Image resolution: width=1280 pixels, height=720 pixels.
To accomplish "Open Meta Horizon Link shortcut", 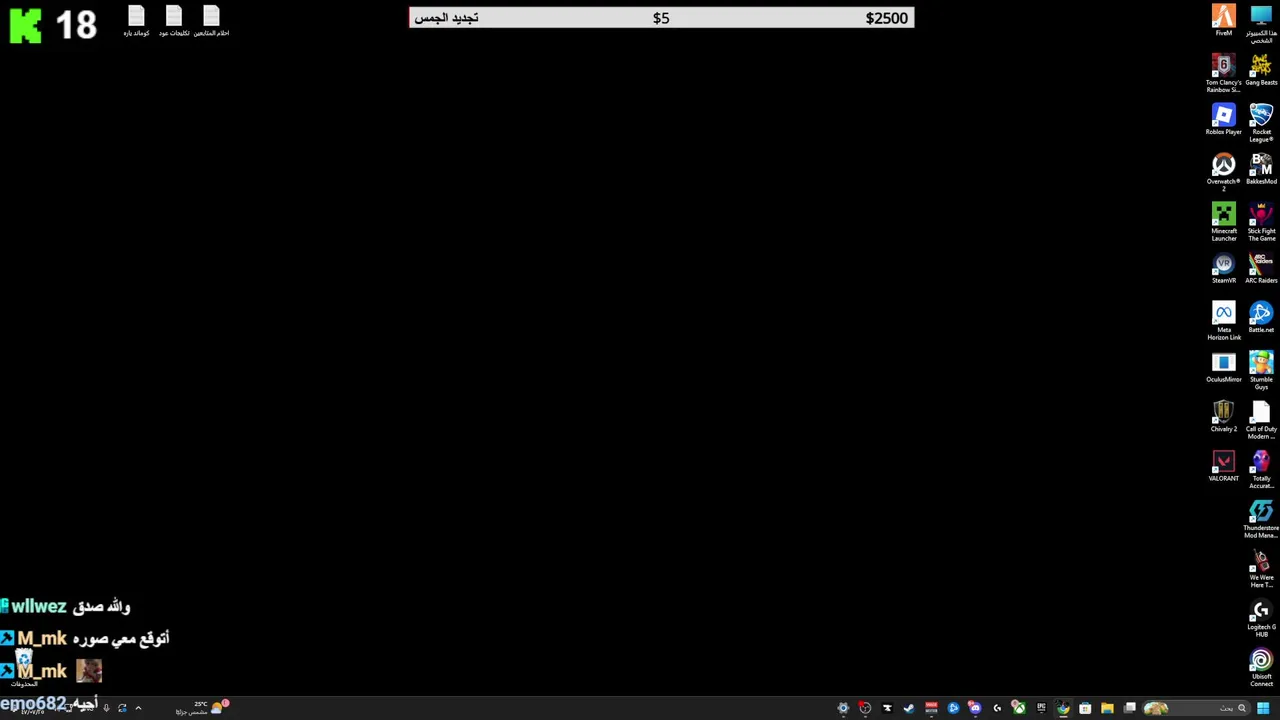I will [1223, 321].
